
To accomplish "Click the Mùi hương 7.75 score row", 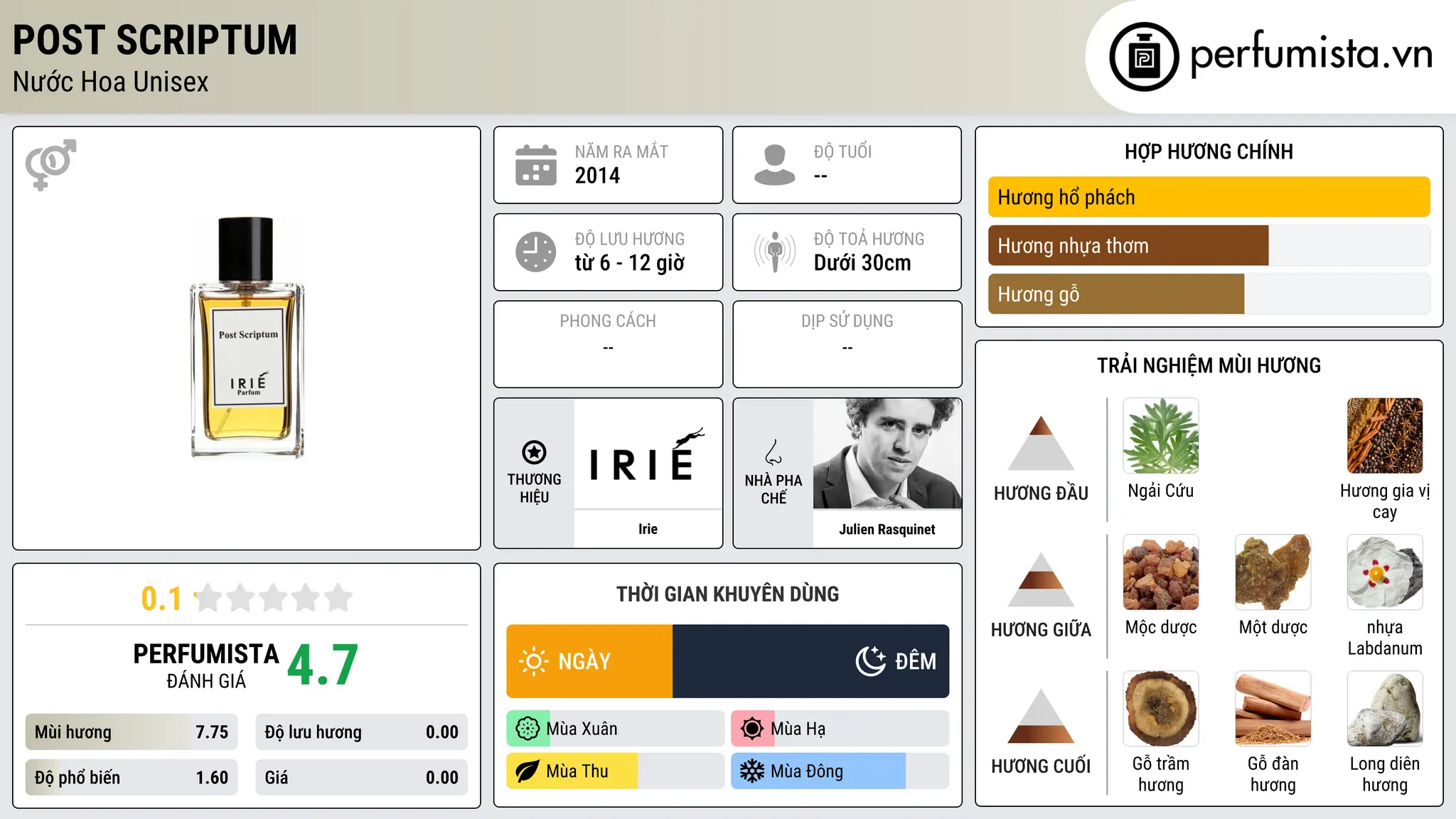I will tap(132, 732).
